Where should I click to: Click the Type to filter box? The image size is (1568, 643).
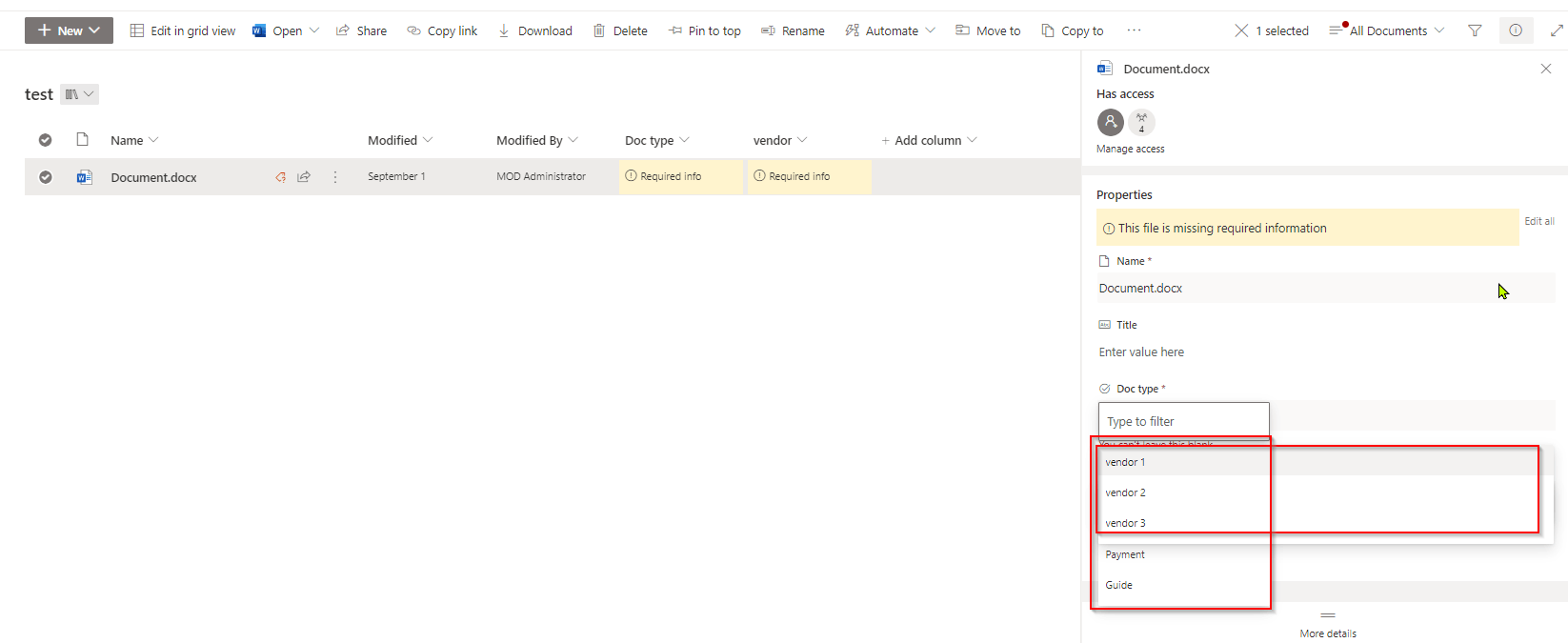pos(1183,421)
